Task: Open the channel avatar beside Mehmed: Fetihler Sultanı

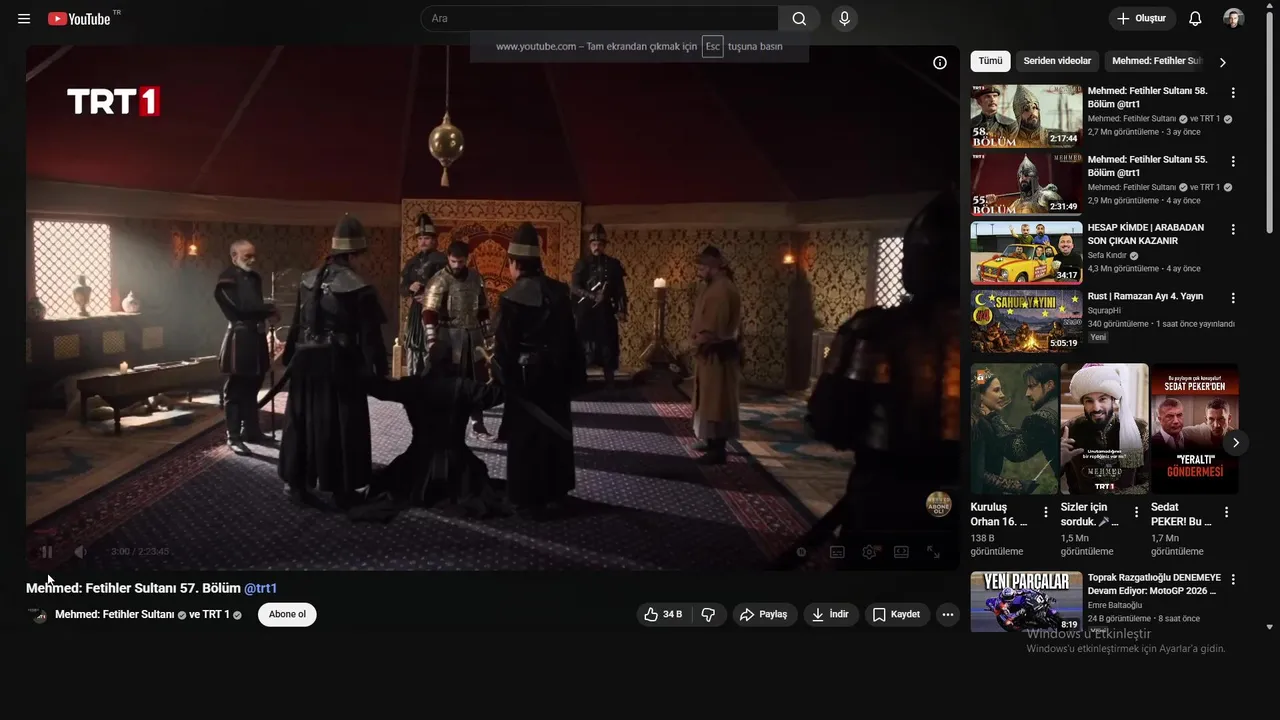Action: [38, 615]
